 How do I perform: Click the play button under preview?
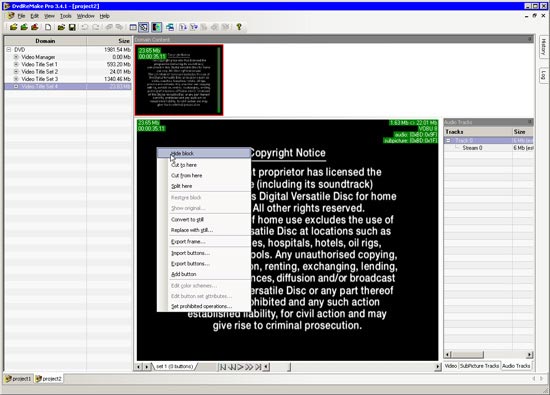click(240, 367)
